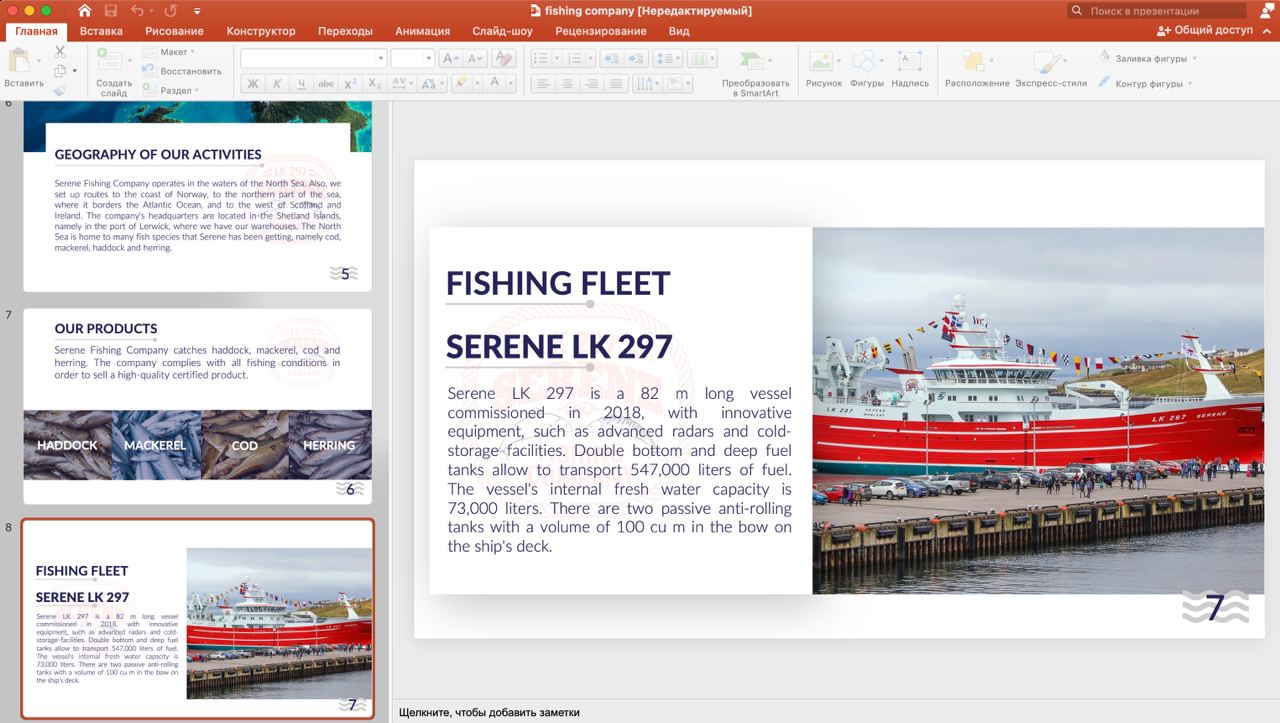Click the scissors cut icon
Viewport: 1280px width, 723px height.
(x=60, y=52)
